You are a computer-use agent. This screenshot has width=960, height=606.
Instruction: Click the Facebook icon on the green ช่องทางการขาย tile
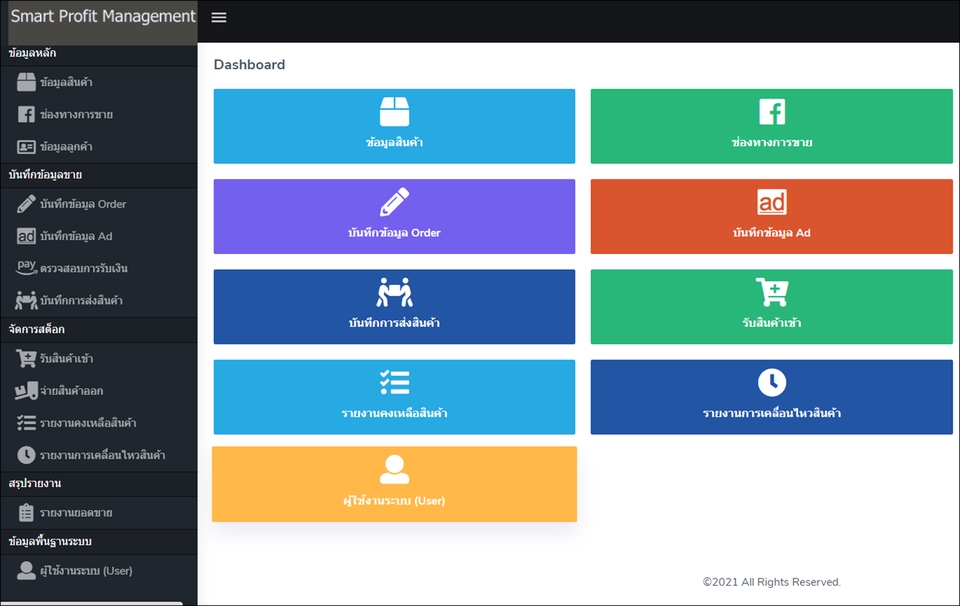tap(772, 111)
